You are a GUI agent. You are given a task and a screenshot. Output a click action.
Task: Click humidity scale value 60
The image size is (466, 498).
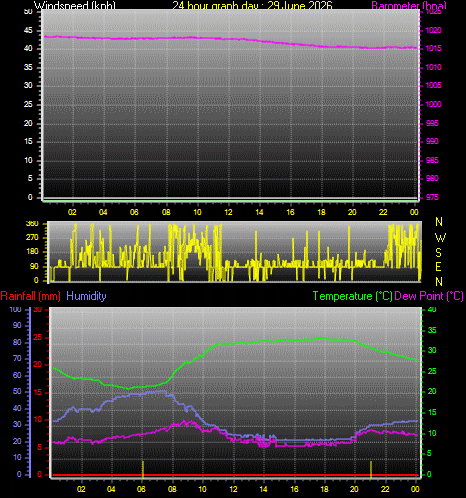17,375
